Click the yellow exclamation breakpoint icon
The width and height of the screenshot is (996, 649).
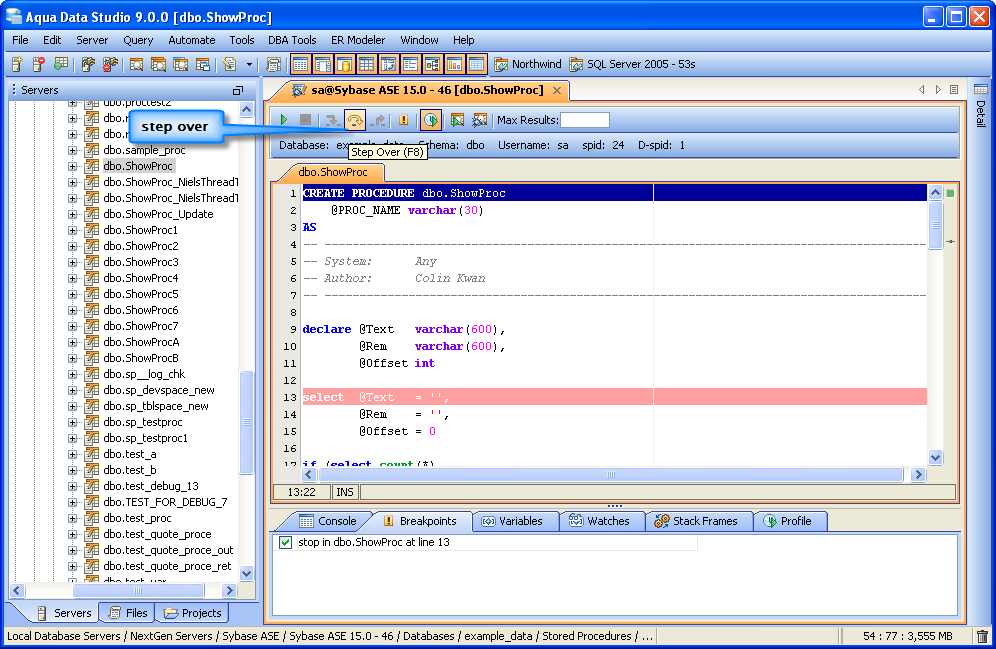[x=403, y=119]
